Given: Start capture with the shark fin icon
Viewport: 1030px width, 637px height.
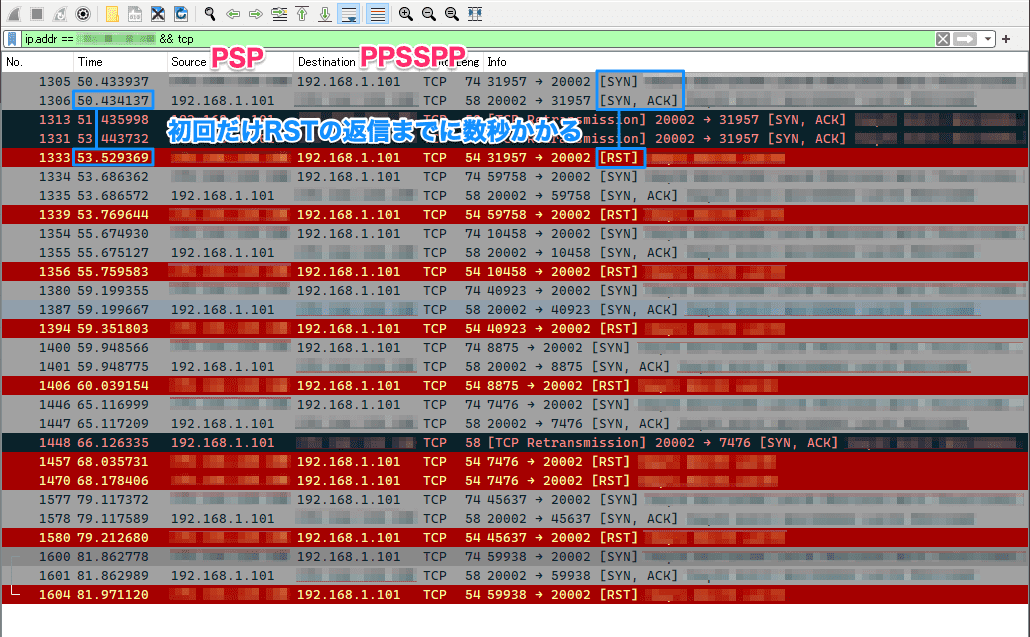Looking at the screenshot, I should (14, 14).
